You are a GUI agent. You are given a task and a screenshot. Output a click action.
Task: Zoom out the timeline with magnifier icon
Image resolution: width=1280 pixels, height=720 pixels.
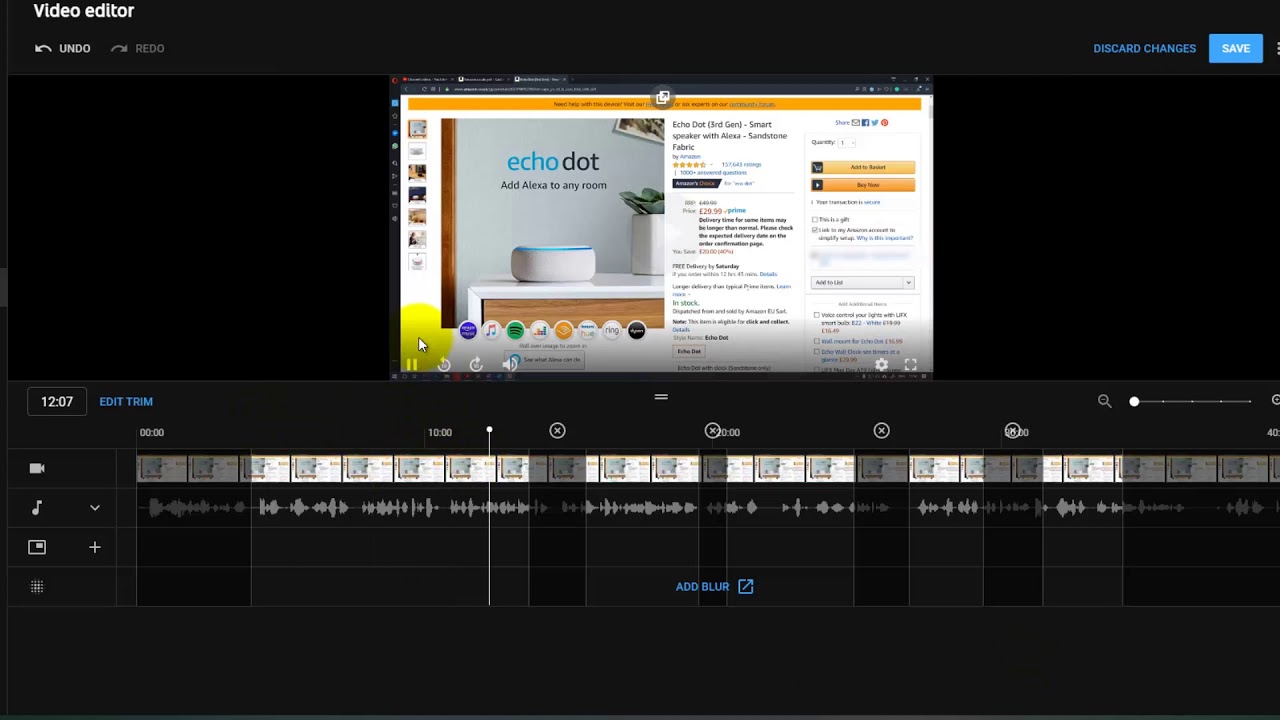1104,401
